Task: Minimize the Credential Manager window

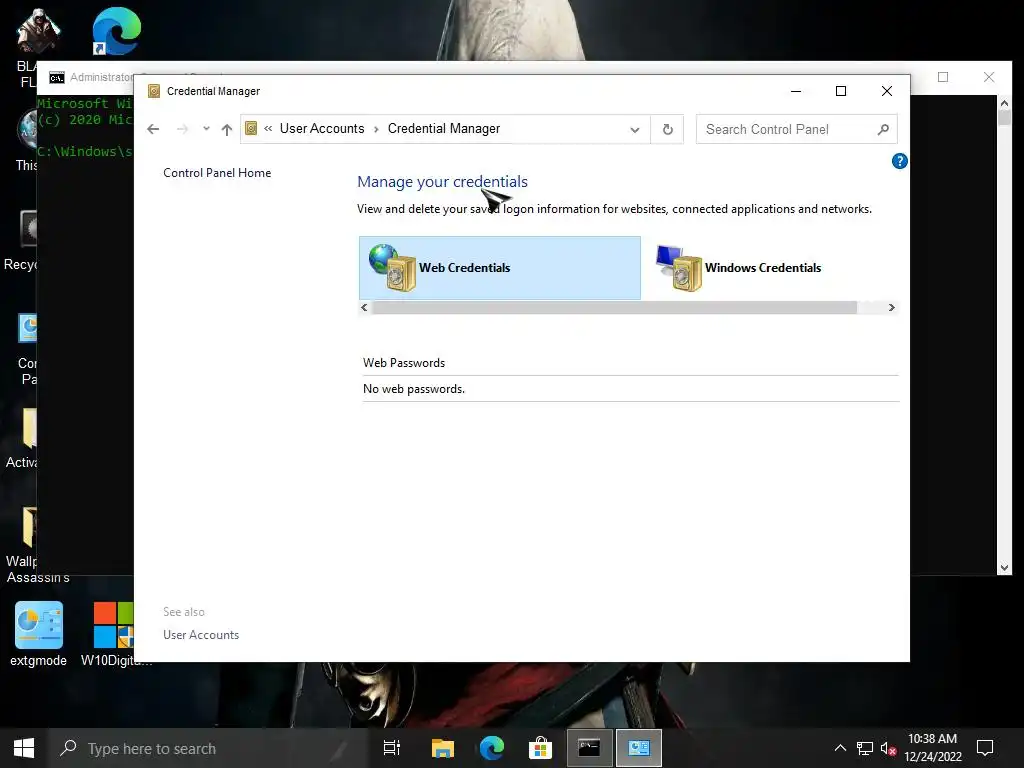Action: (x=795, y=91)
